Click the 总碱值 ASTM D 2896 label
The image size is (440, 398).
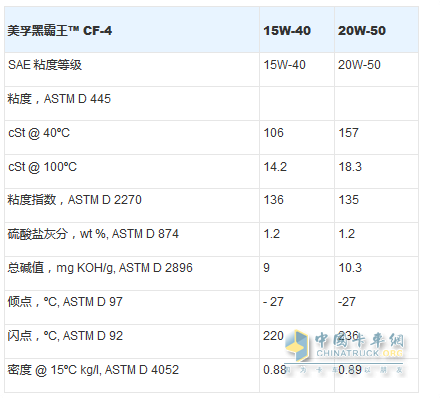click(100, 268)
